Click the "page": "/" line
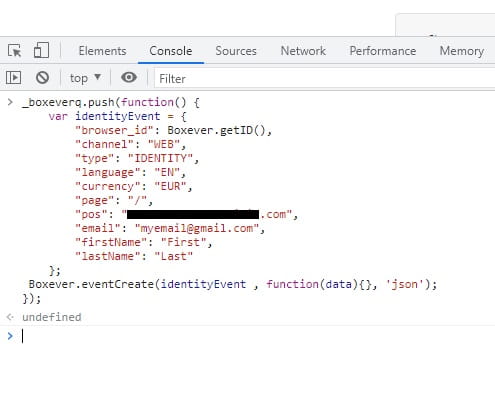The height and width of the screenshot is (399, 495). point(114,200)
